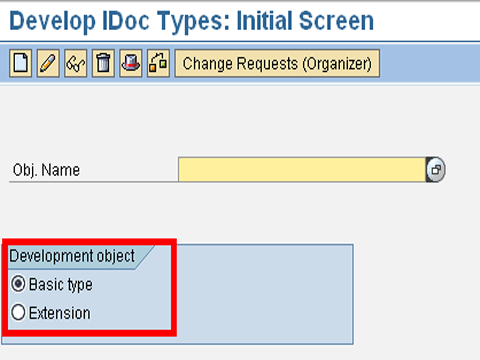Open the search help beside Obj. Name
The height and width of the screenshot is (360, 480).
[436, 170]
